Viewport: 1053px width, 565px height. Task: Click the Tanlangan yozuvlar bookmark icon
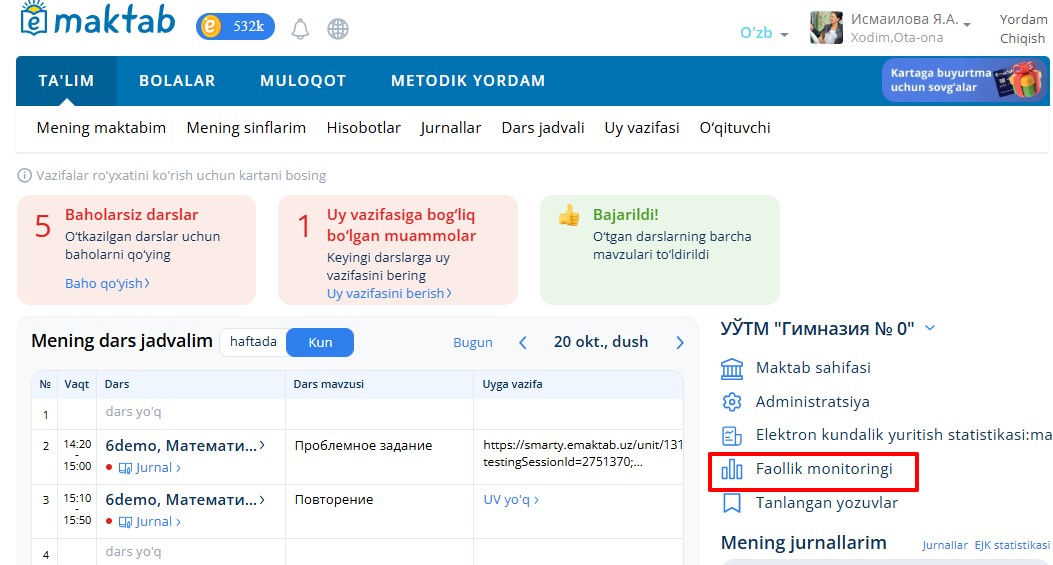[732, 503]
